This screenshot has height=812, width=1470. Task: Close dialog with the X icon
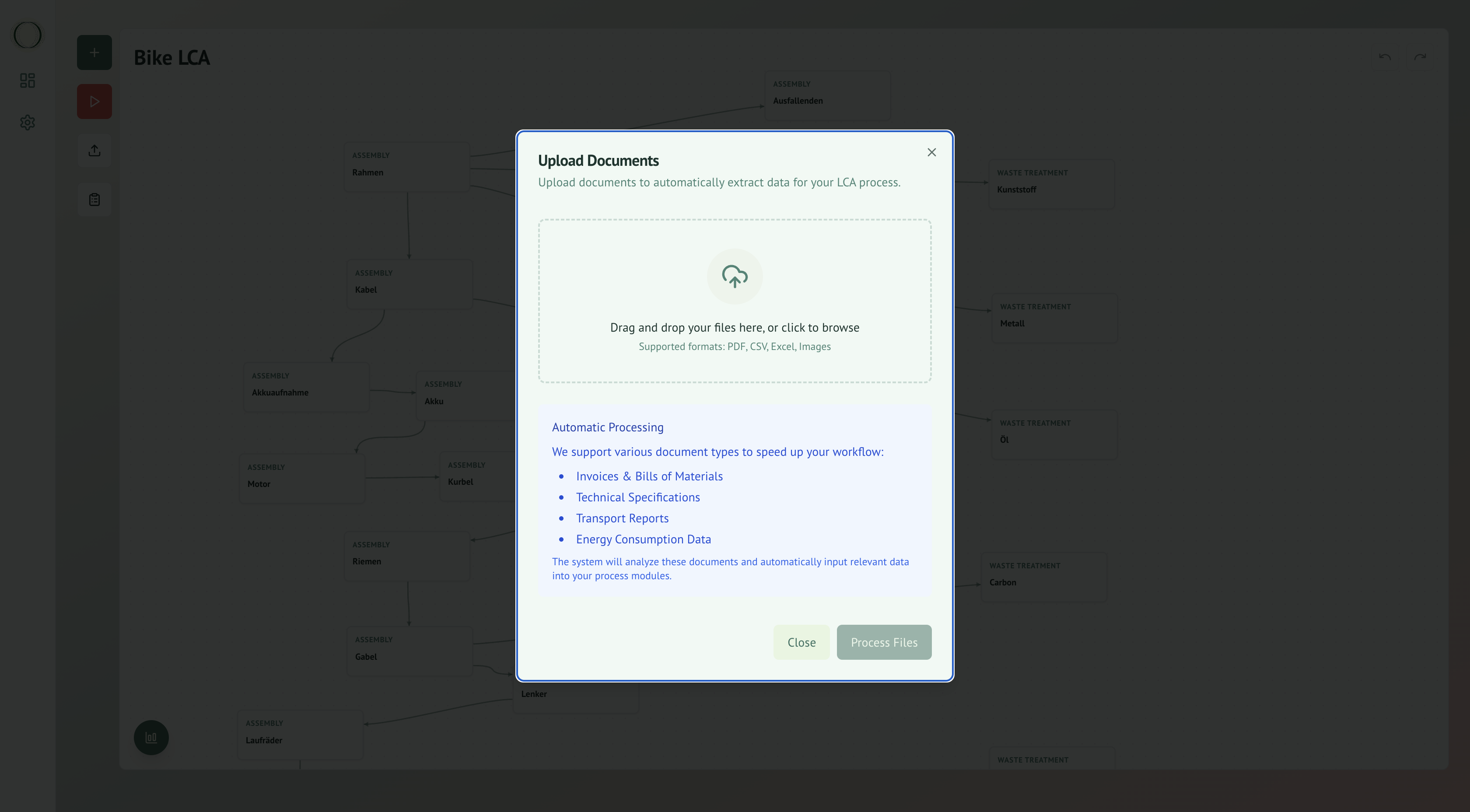click(931, 152)
